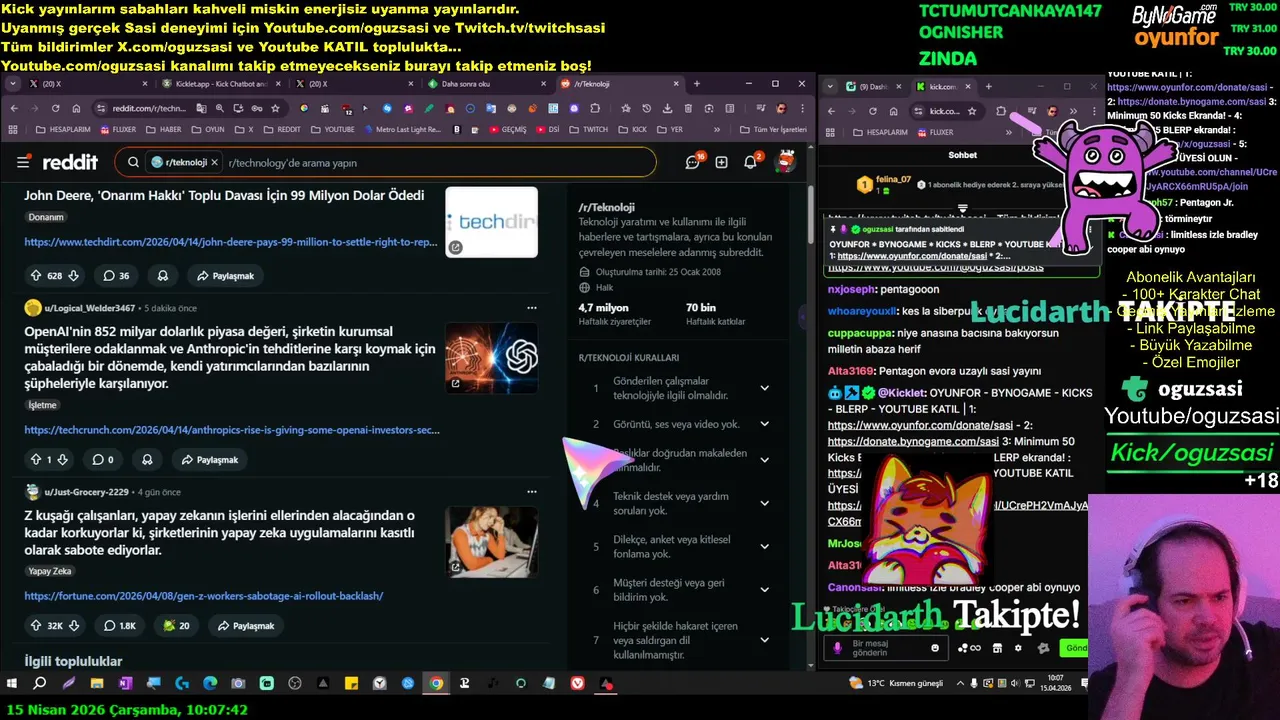Switch to Kicklet.app browser tab
Screen dimensions: 1280x720
221,84
